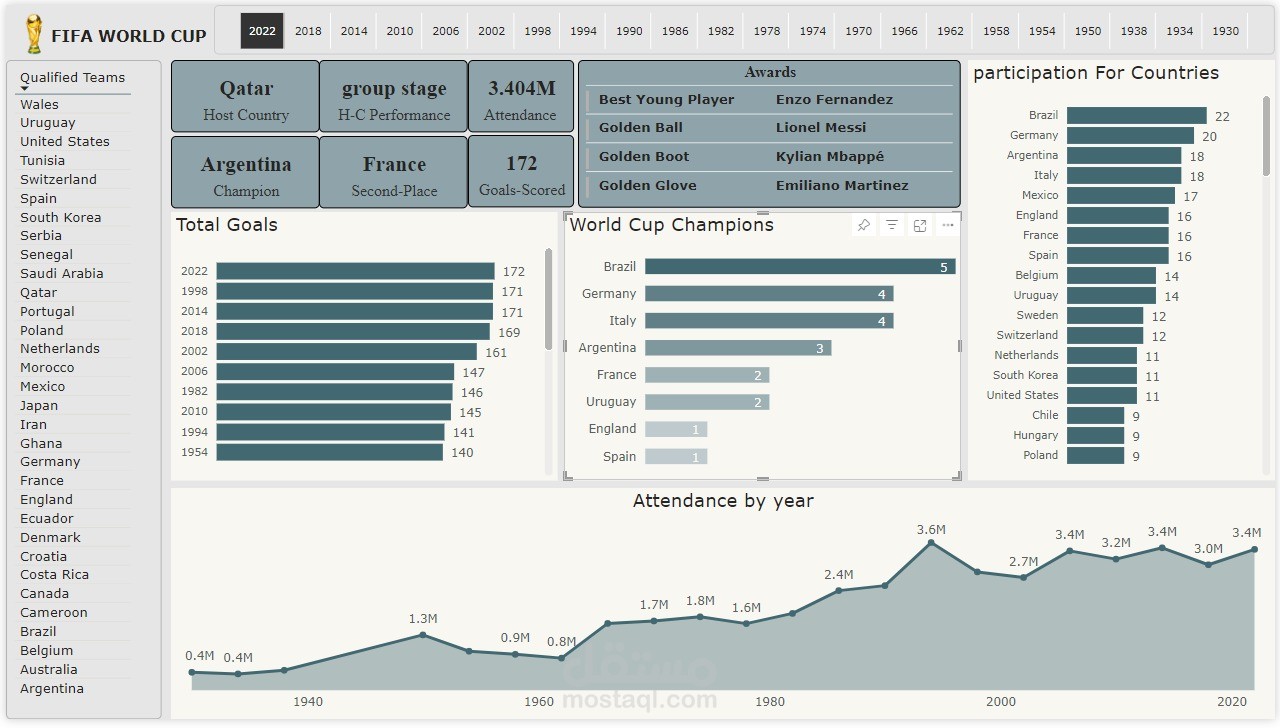Screen dimensions: 1280x728
Task: Click Golden Ball award row
Action: click(x=770, y=128)
